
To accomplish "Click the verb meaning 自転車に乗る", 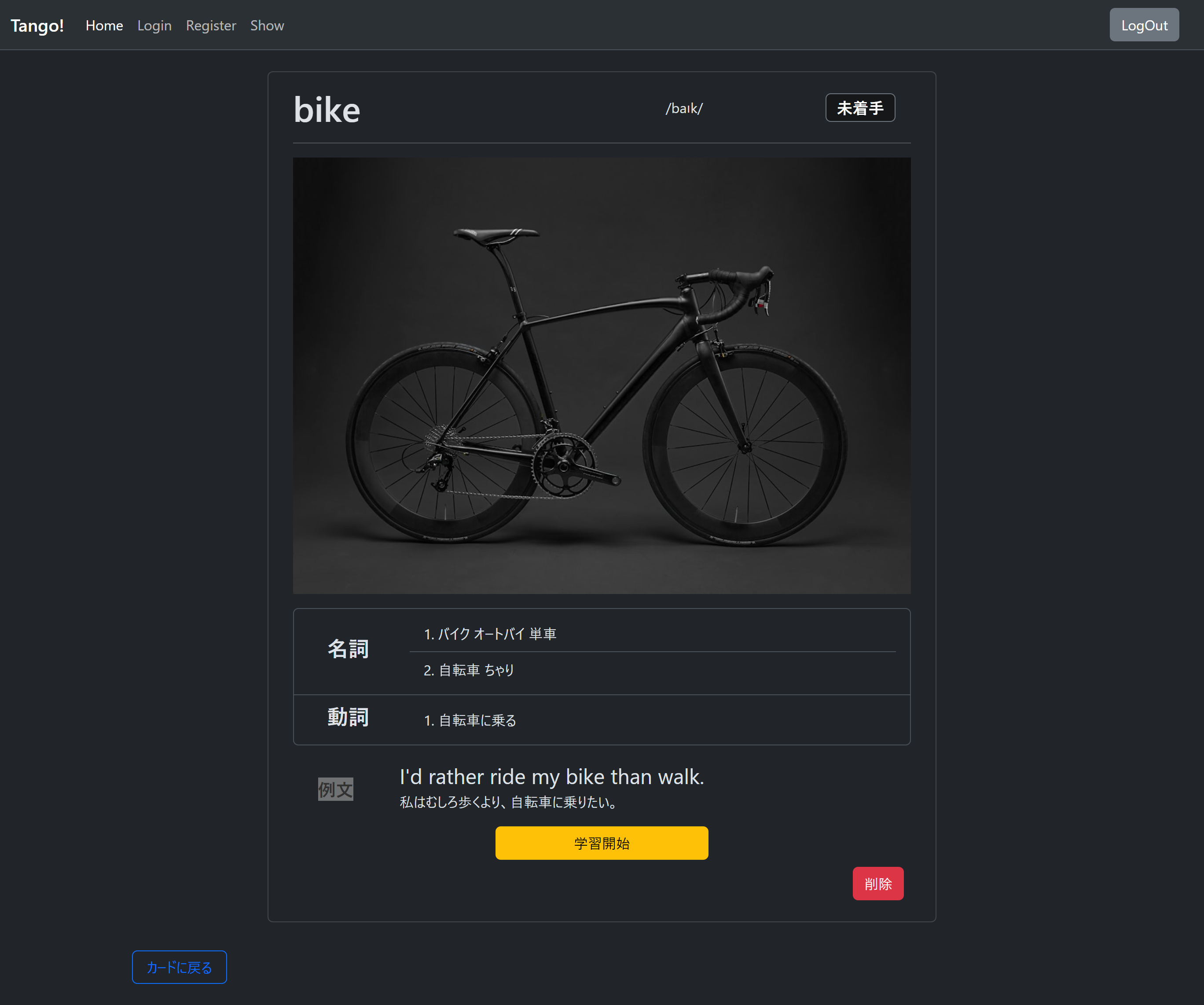I will click(470, 720).
